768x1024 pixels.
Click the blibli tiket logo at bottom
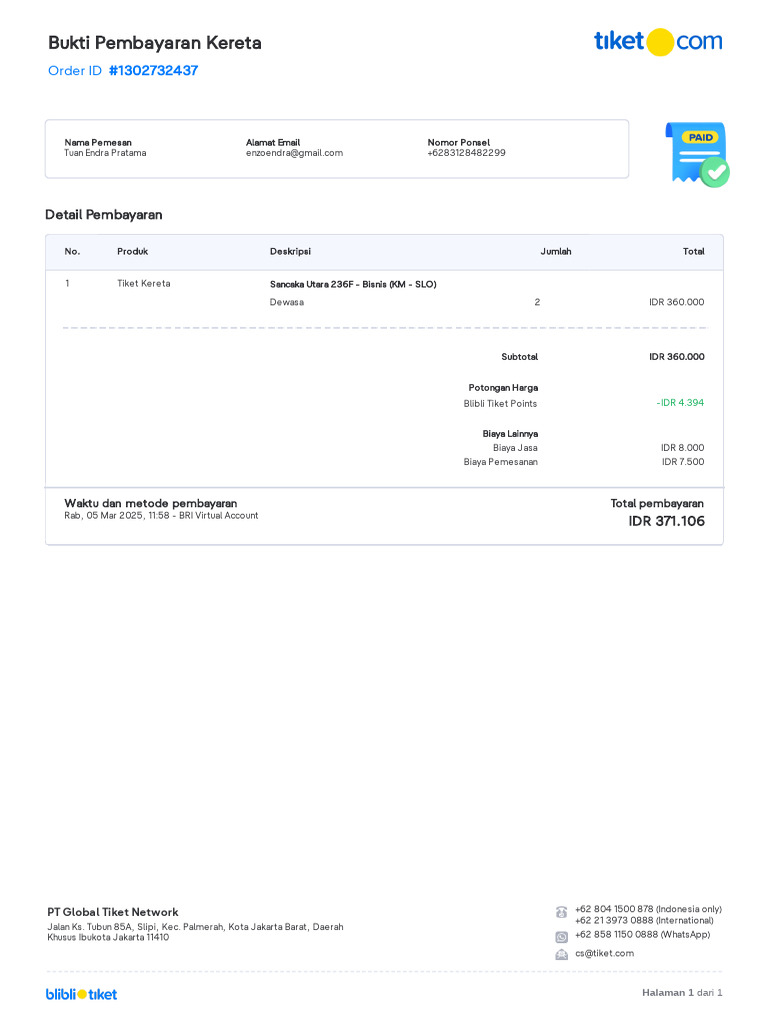pos(81,995)
